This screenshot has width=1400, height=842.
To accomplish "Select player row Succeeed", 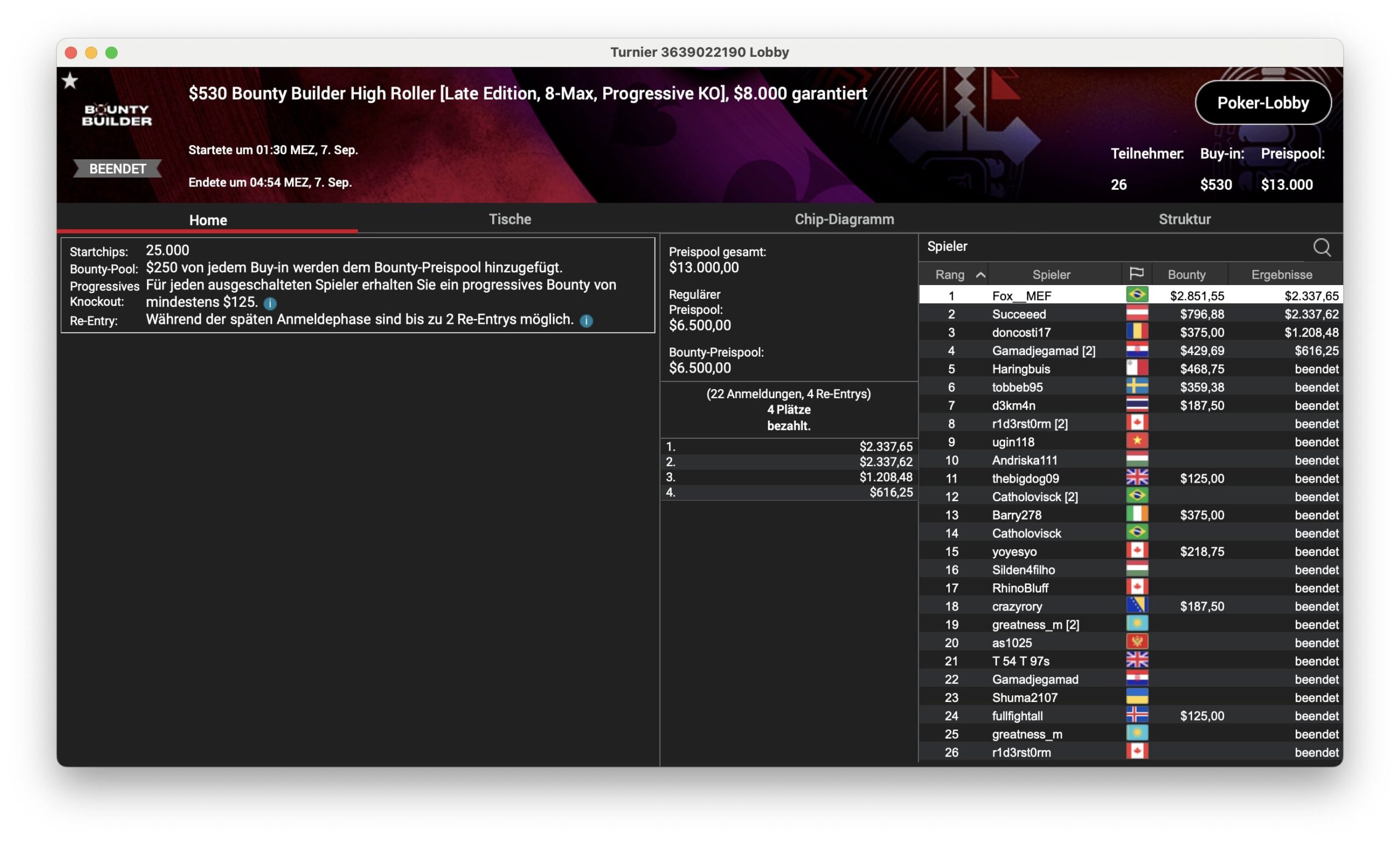I will 1018,313.
